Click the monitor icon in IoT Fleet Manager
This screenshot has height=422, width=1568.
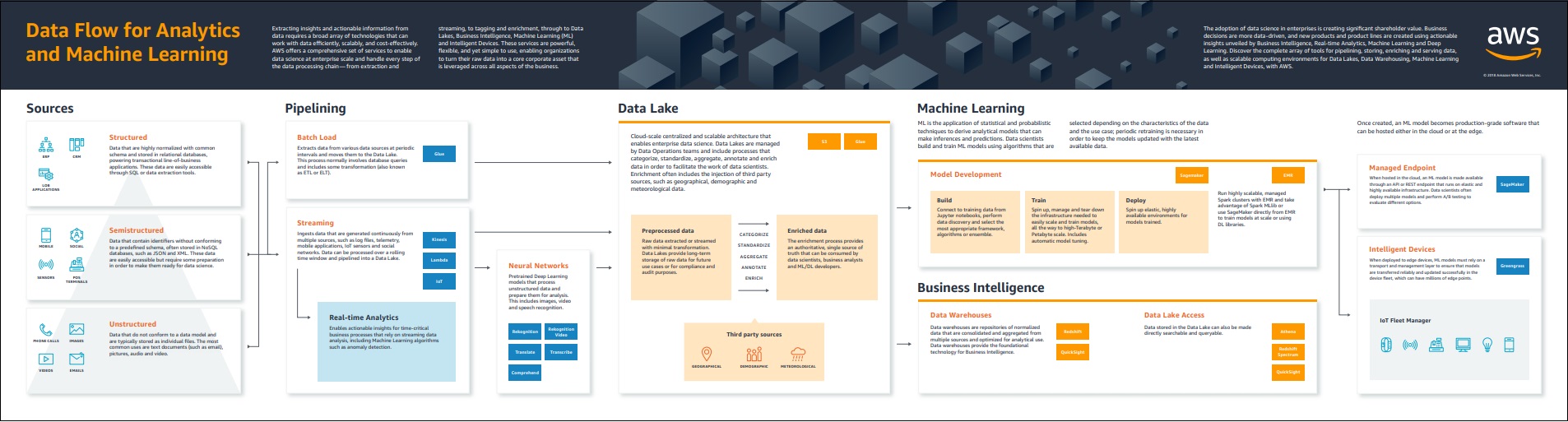coord(1463,345)
